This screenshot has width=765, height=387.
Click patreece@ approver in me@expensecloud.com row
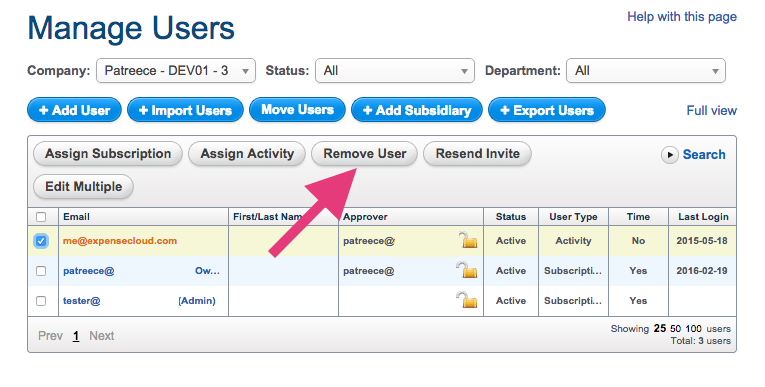[368, 241]
